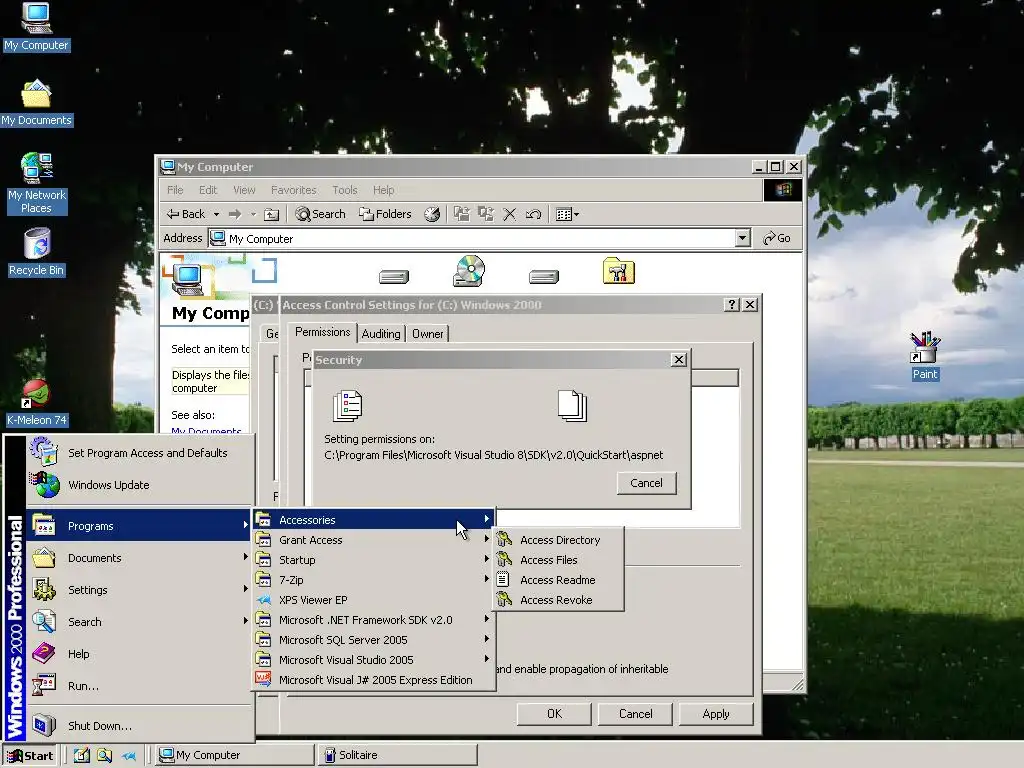Expand the Address bar dropdown
This screenshot has height=768, width=1024.
pos(742,238)
